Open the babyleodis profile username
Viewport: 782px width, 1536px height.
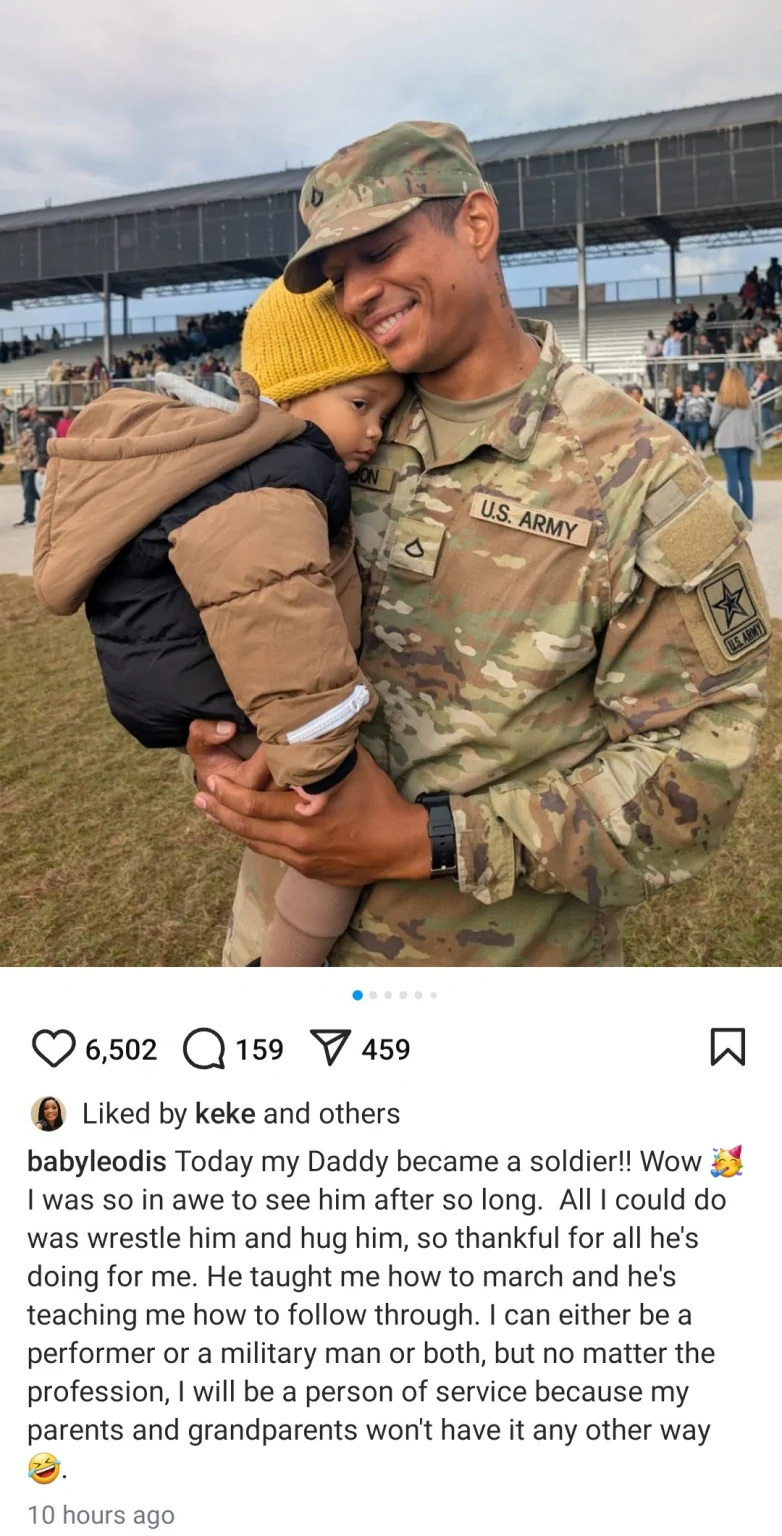point(97,1162)
